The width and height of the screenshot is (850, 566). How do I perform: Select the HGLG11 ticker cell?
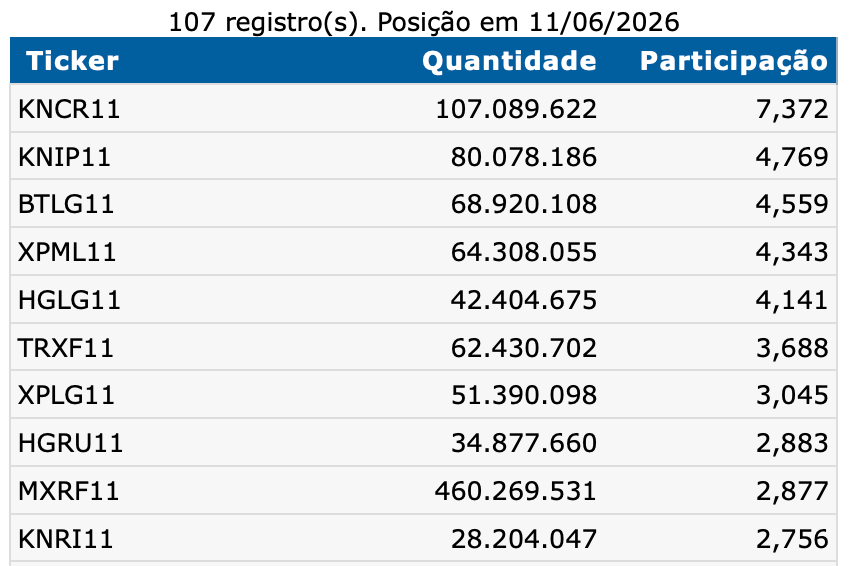pyautogui.click(x=69, y=300)
